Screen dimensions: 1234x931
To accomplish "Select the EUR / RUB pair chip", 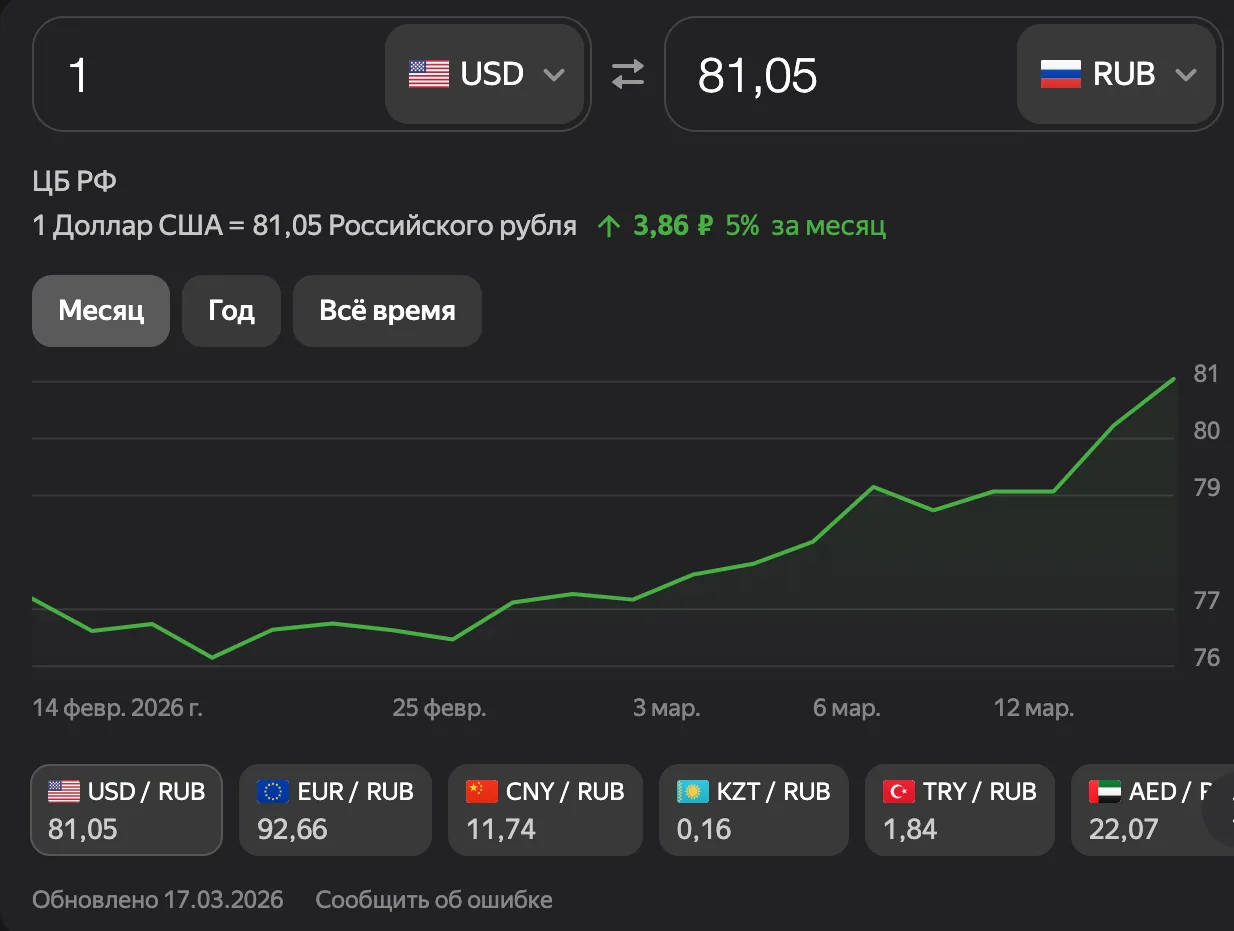I will [x=336, y=810].
